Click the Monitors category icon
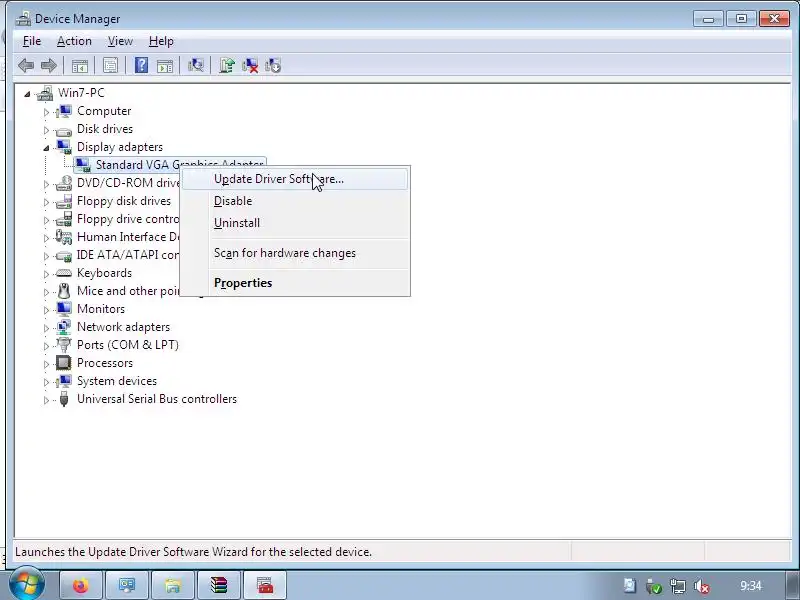The height and width of the screenshot is (600, 800). [64, 309]
